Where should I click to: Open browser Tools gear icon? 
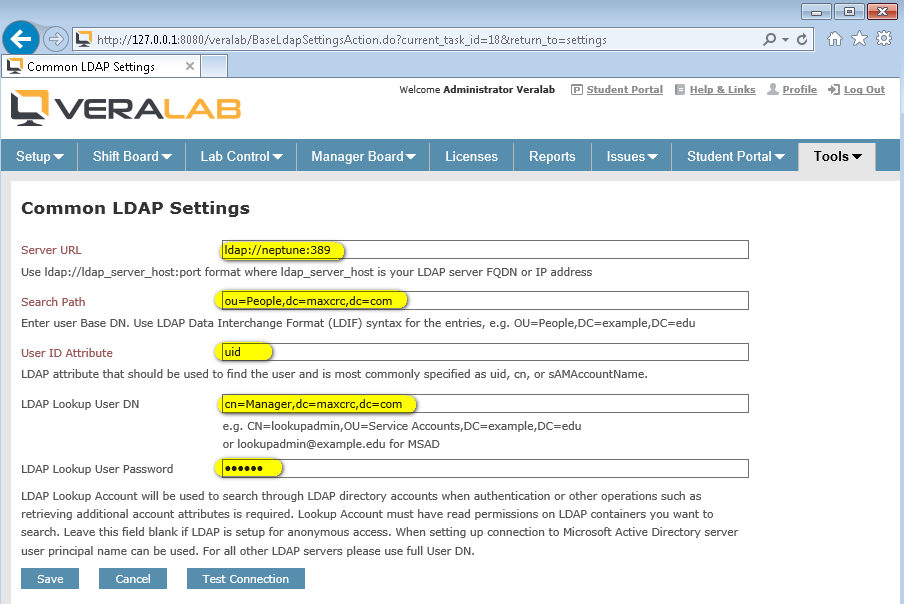click(884, 39)
